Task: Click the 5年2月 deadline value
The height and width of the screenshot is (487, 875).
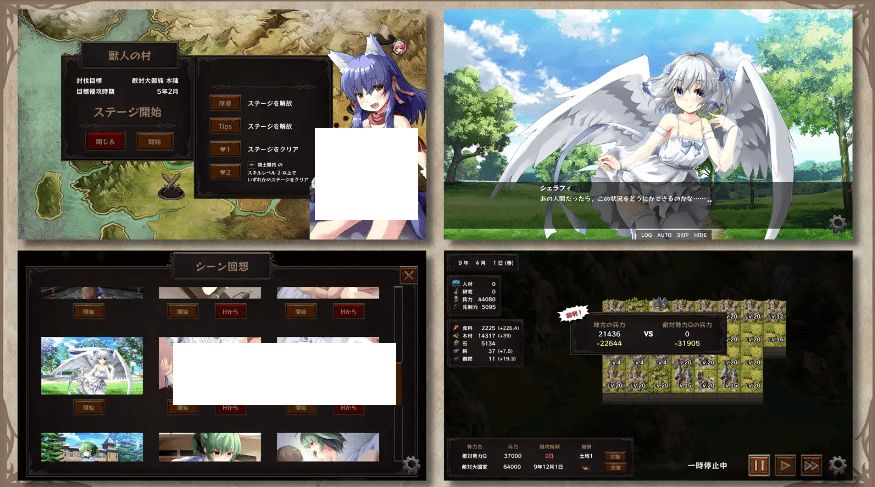Action: coord(167,91)
